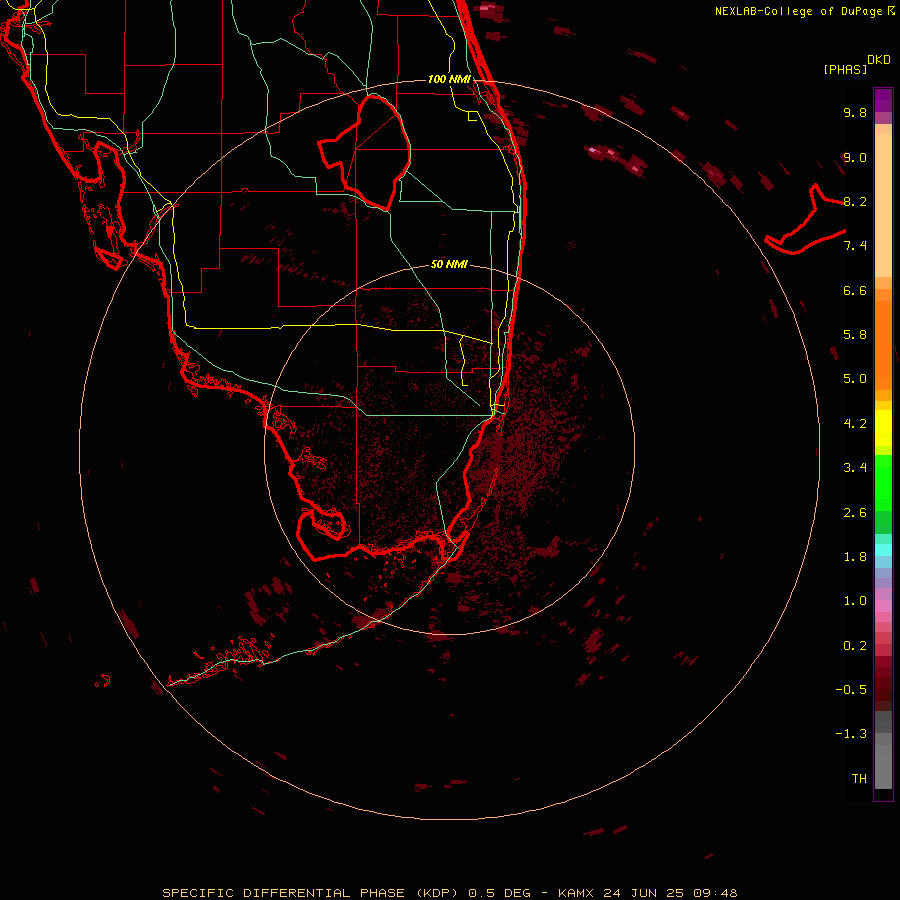Viewport: 900px width, 900px height.
Task: Click the 5.0 color scale value
Action: (x=855, y=379)
